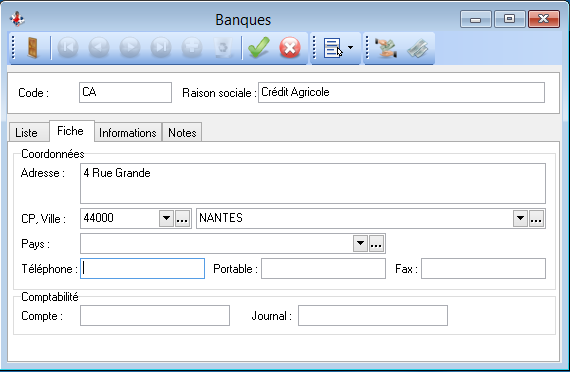Click the Portable phone input field

pyautogui.click(x=324, y=269)
